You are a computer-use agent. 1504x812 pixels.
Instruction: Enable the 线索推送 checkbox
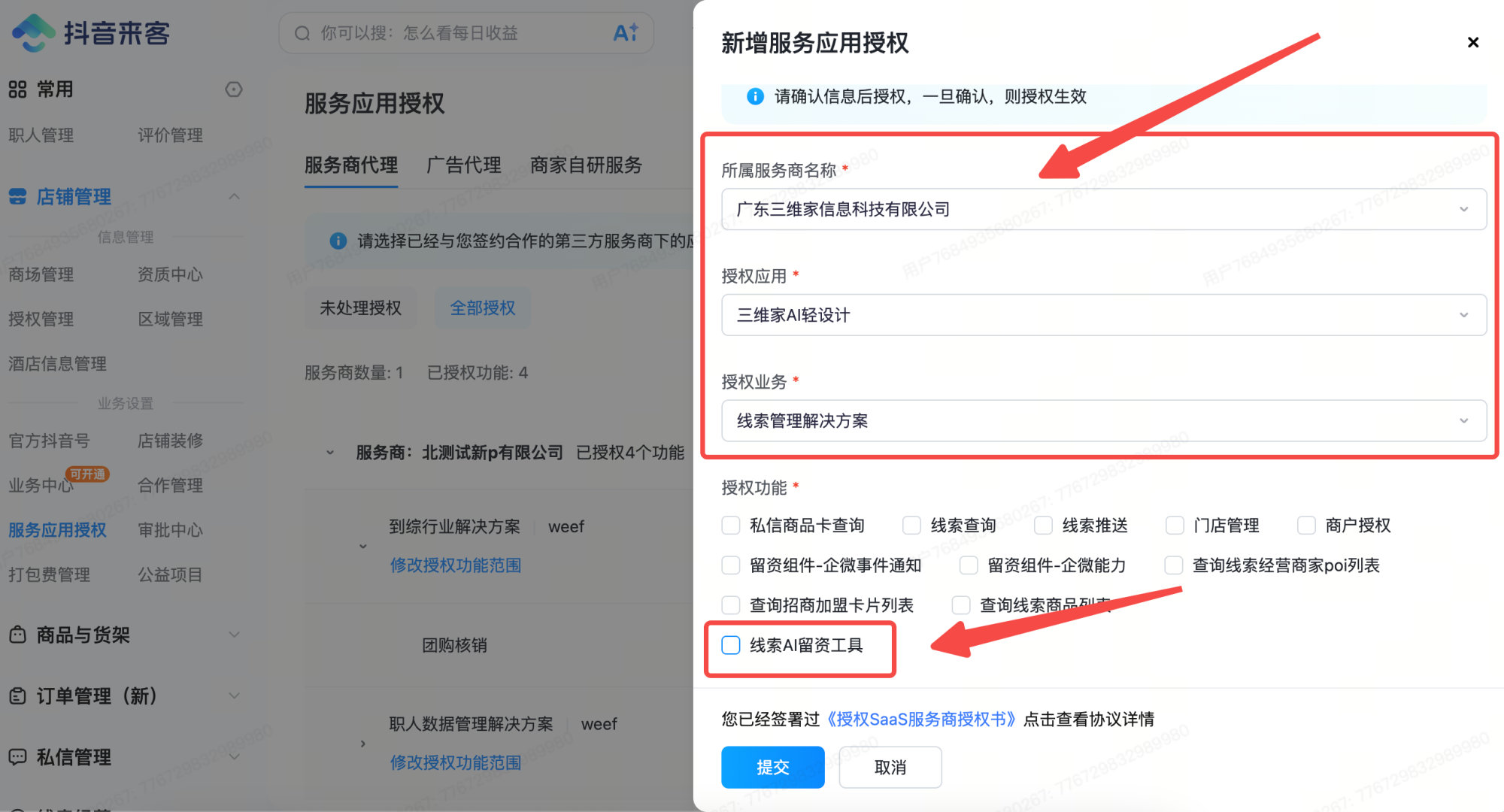point(1043,525)
